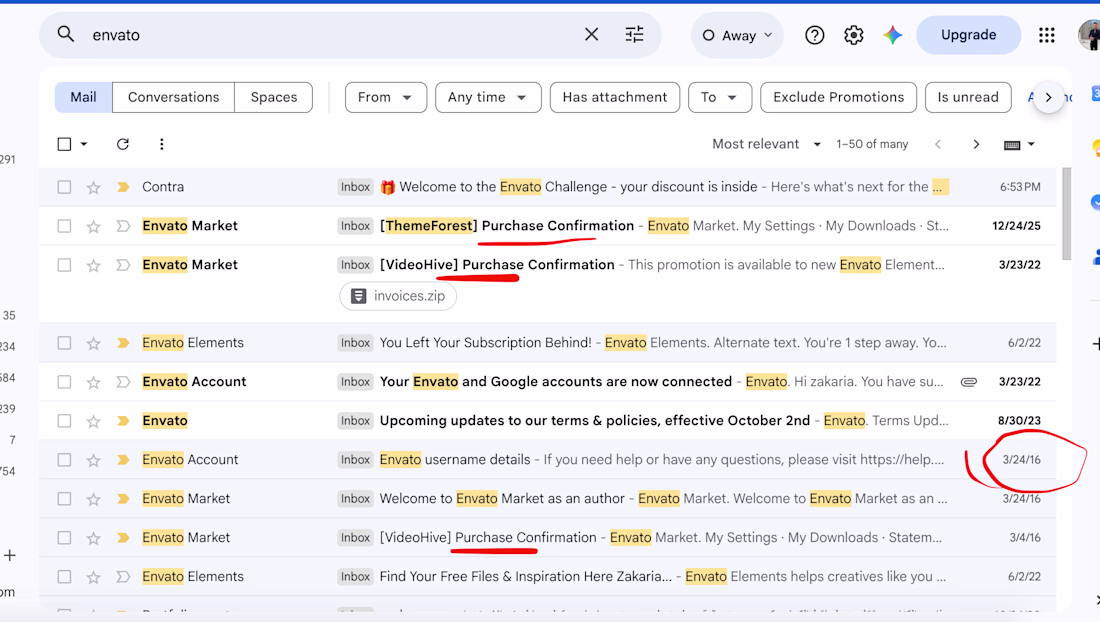Apply the Has attachment filter
This screenshot has width=1100, height=622.
pos(615,97)
